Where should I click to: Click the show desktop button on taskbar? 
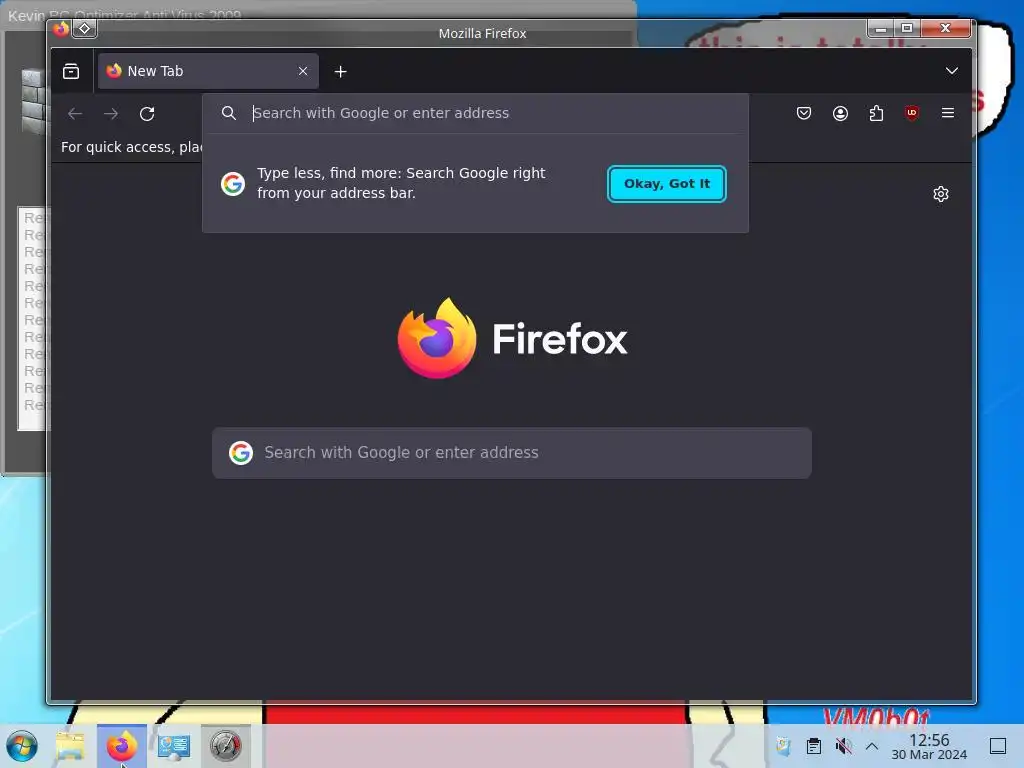[x=998, y=746]
